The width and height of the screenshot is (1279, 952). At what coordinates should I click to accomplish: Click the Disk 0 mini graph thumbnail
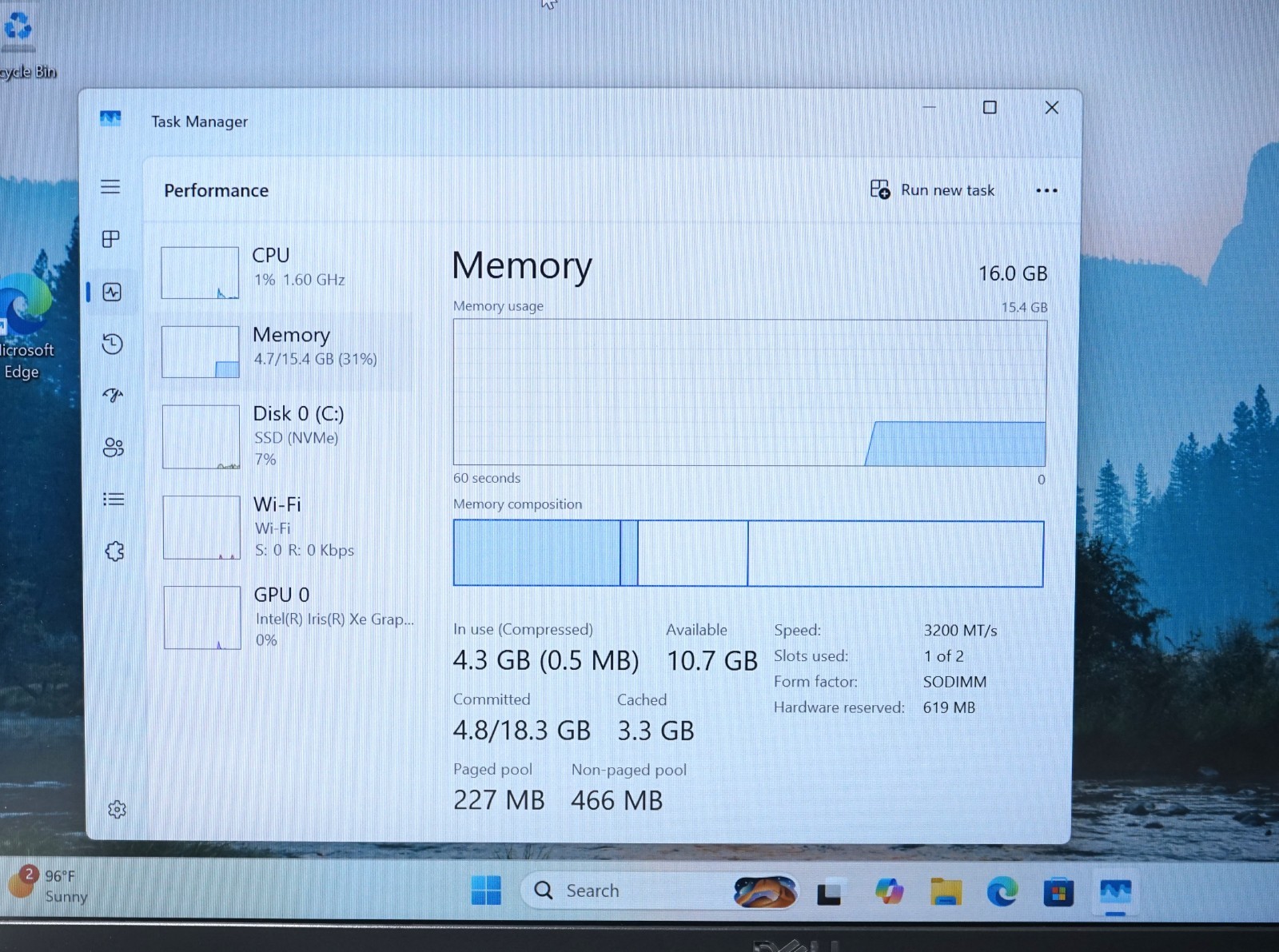point(201,436)
